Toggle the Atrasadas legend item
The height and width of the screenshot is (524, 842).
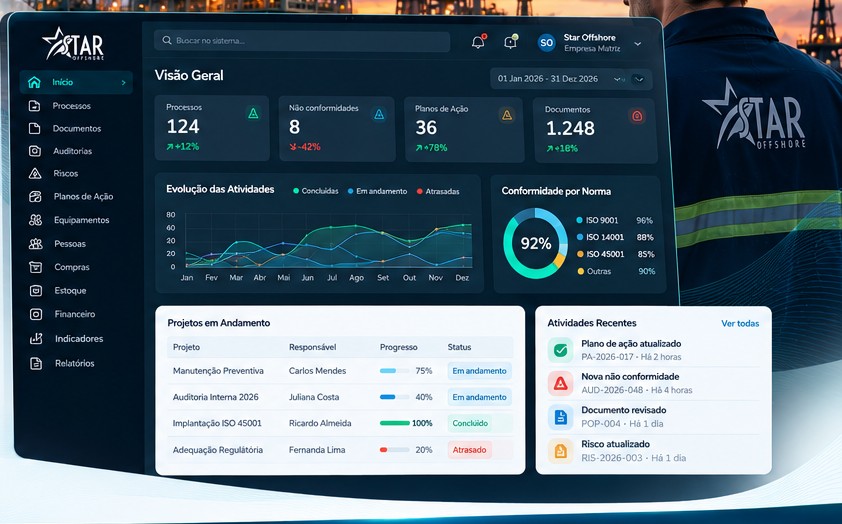(x=438, y=191)
